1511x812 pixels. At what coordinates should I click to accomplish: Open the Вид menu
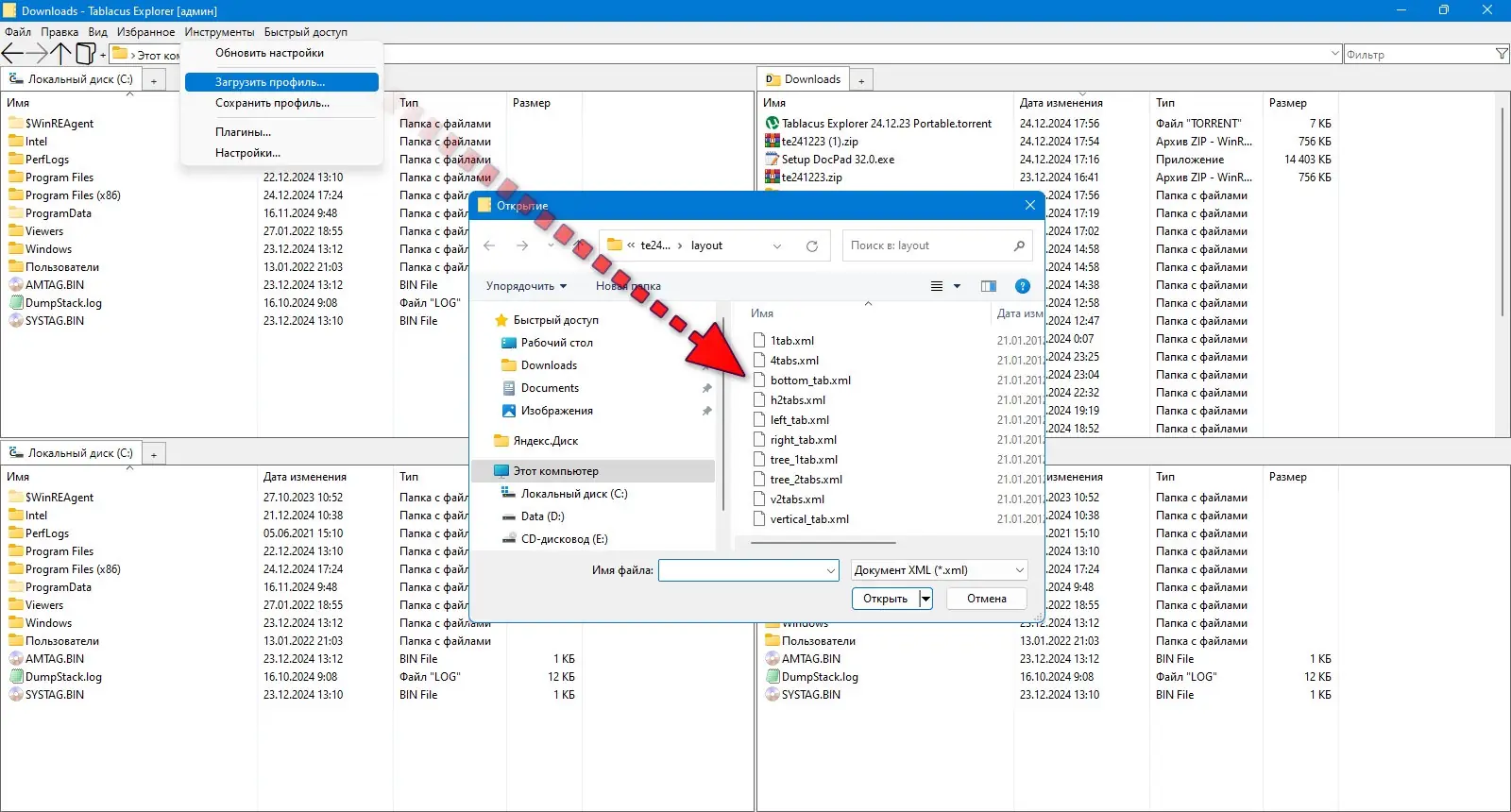98,32
